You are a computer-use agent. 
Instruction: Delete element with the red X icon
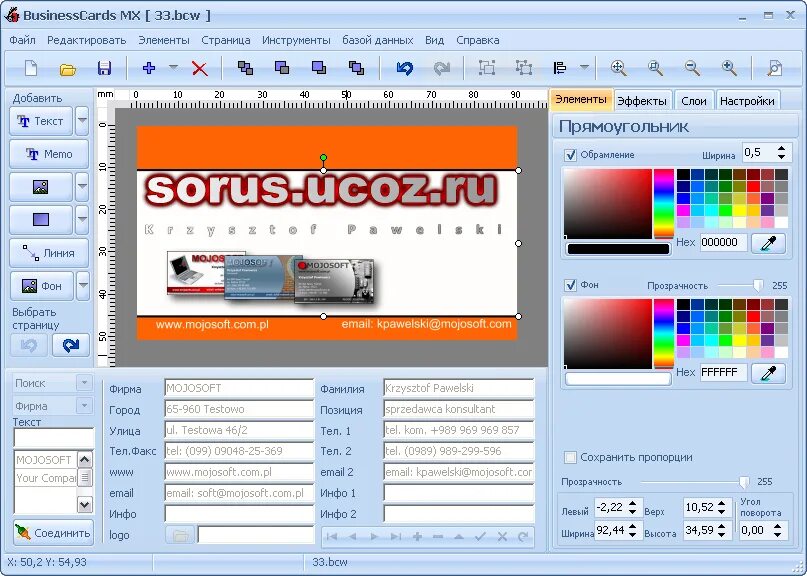tap(200, 68)
